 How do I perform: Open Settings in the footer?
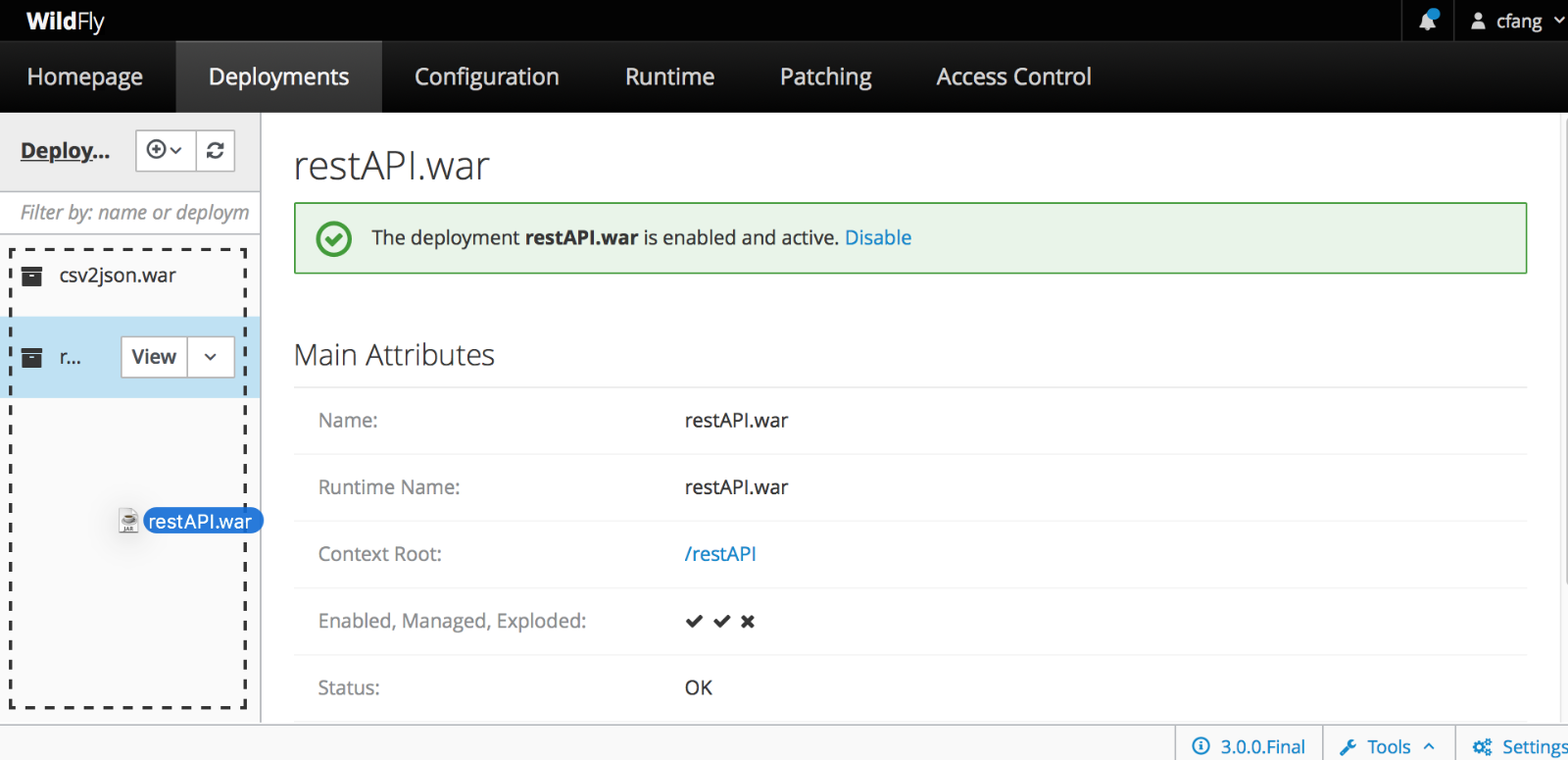1518,746
